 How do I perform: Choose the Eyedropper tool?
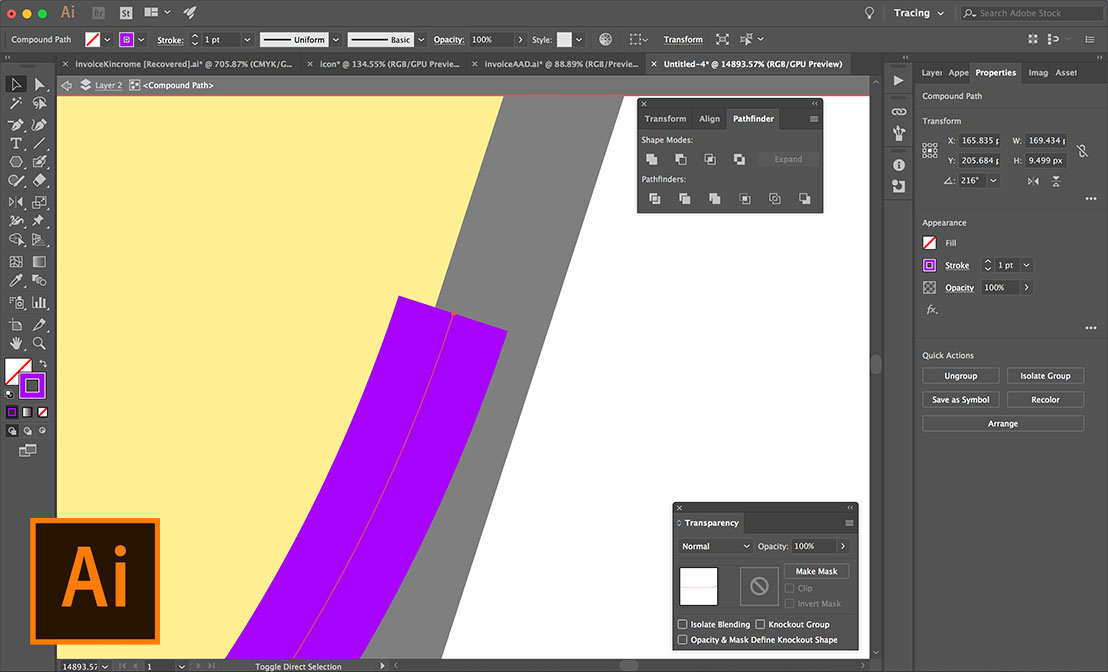(x=16, y=281)
